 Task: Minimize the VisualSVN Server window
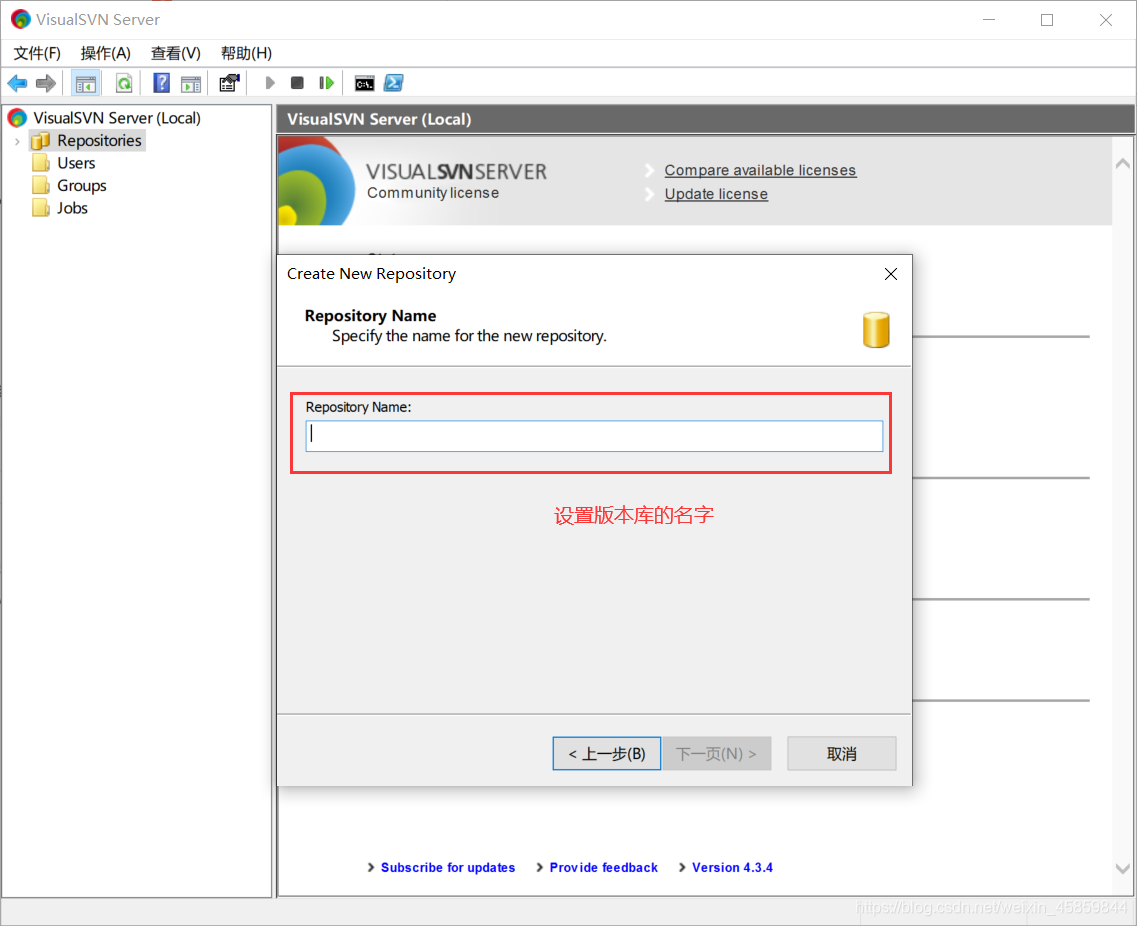(x=989, y=20)
